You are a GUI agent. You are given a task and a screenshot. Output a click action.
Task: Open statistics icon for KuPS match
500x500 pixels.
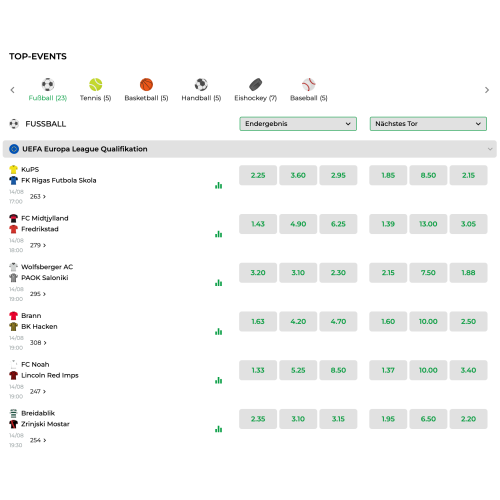pyautogui.click(x=218, y=185)
